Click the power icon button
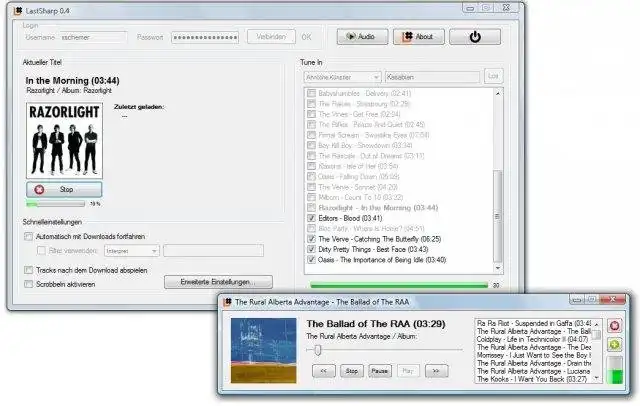The image size is (640, 406). (475, 37)
